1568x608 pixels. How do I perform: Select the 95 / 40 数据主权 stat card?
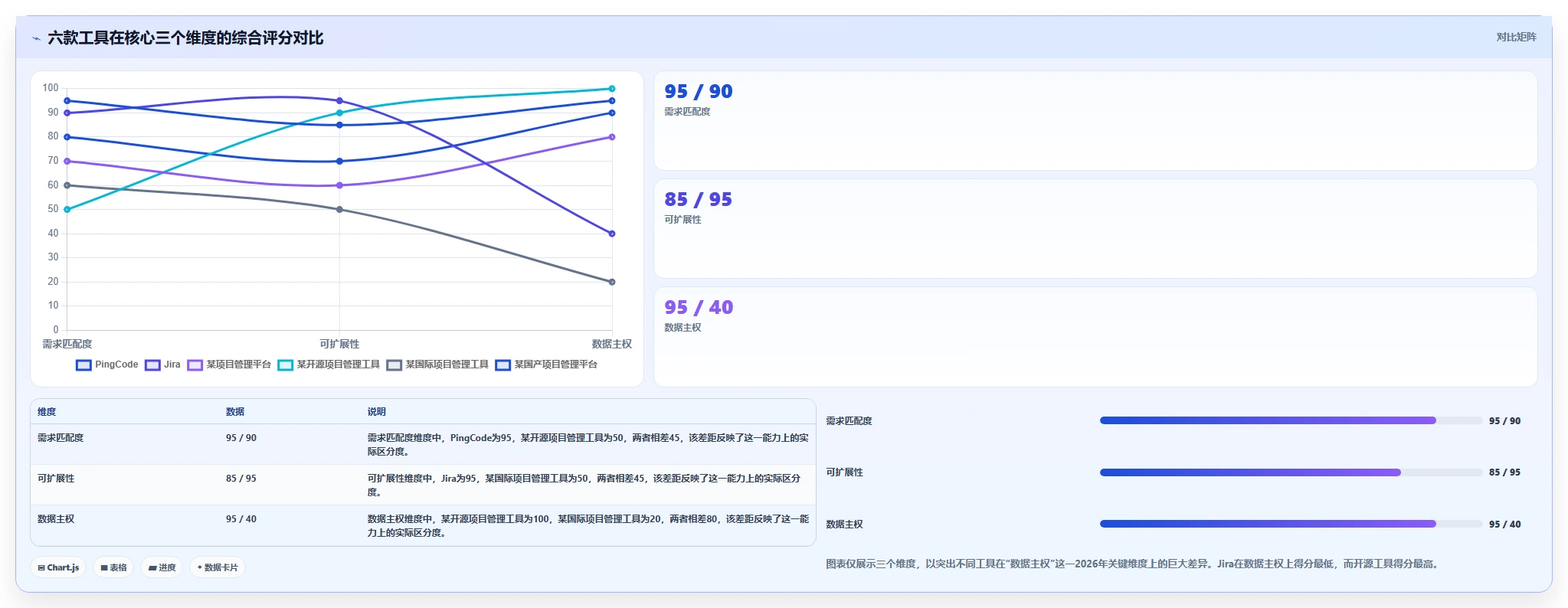[x=1095, y=337]
